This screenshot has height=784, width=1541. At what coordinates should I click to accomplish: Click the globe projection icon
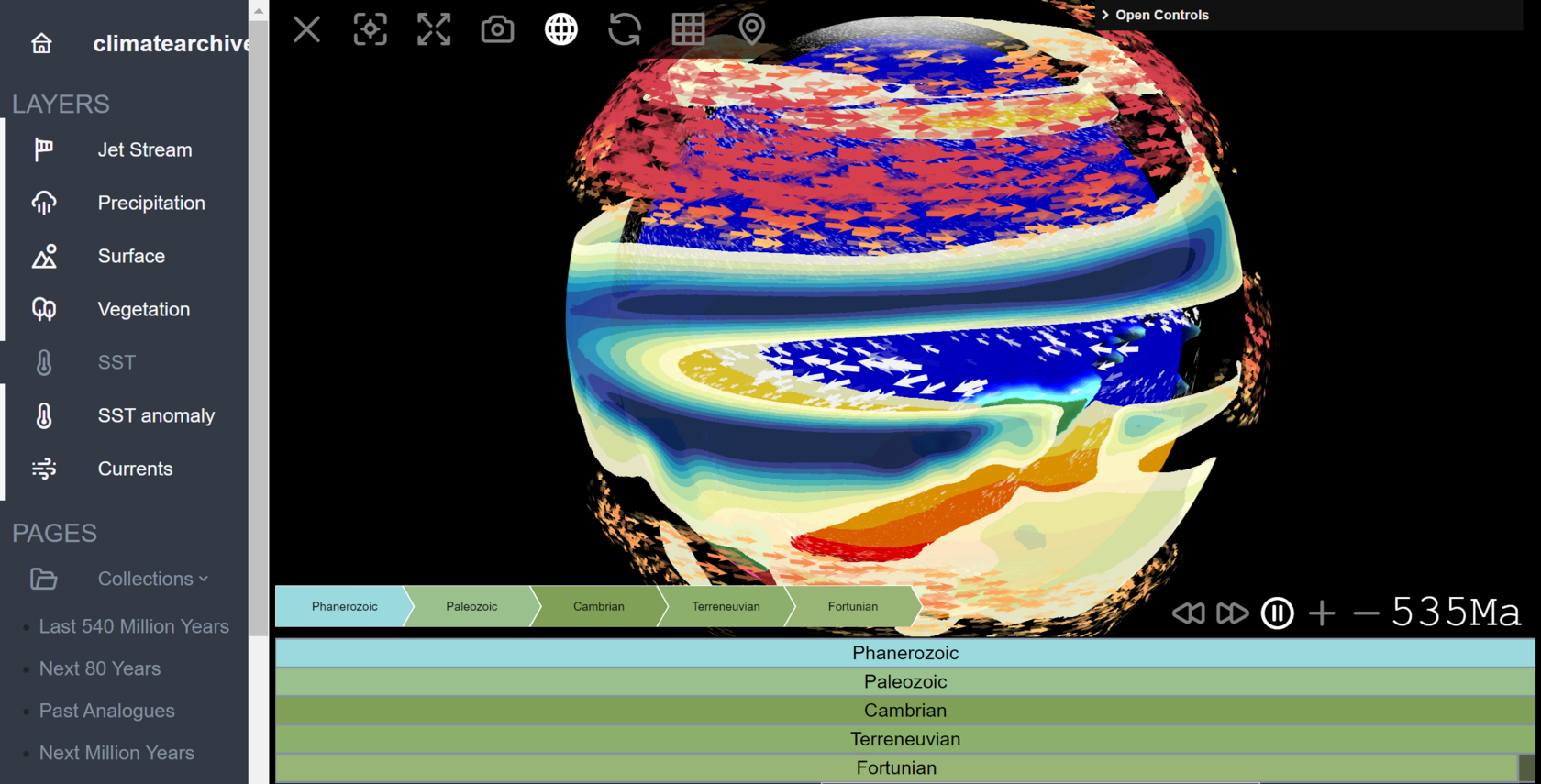[x=561, y=29]
